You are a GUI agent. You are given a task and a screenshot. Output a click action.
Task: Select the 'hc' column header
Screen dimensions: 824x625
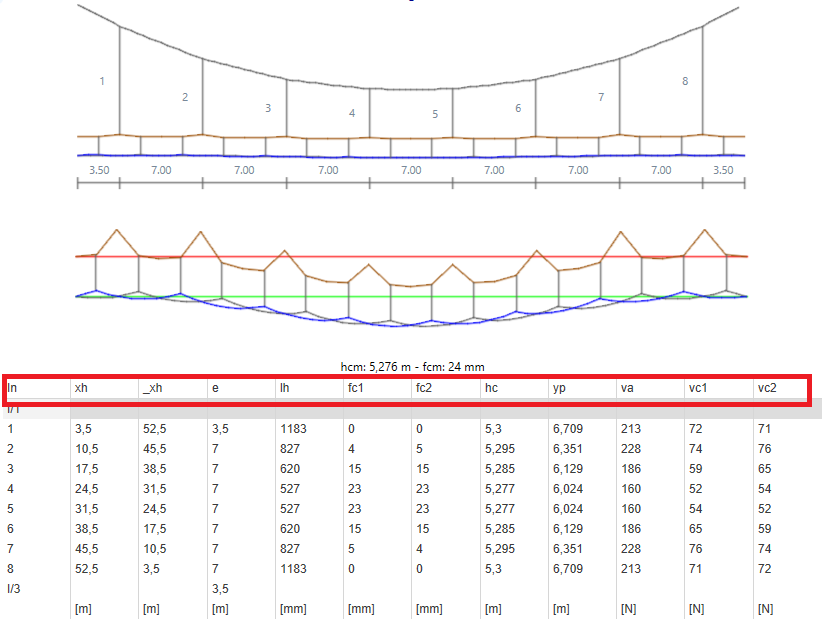[x=491, y=388]
